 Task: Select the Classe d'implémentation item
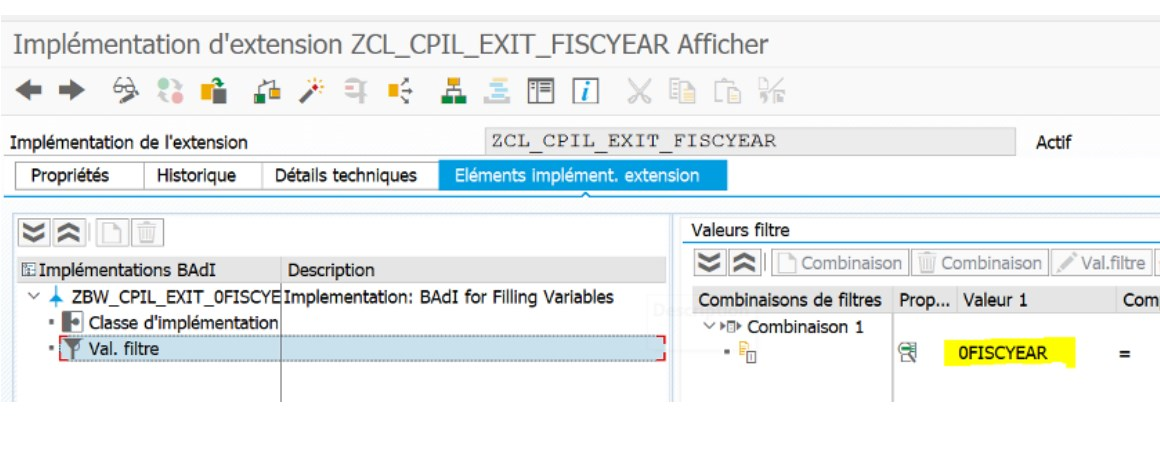click(183, 323)
